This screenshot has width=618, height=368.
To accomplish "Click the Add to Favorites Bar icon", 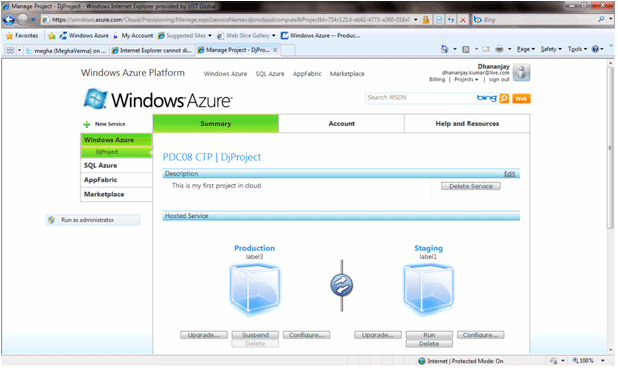I will [x=52, y=36].
